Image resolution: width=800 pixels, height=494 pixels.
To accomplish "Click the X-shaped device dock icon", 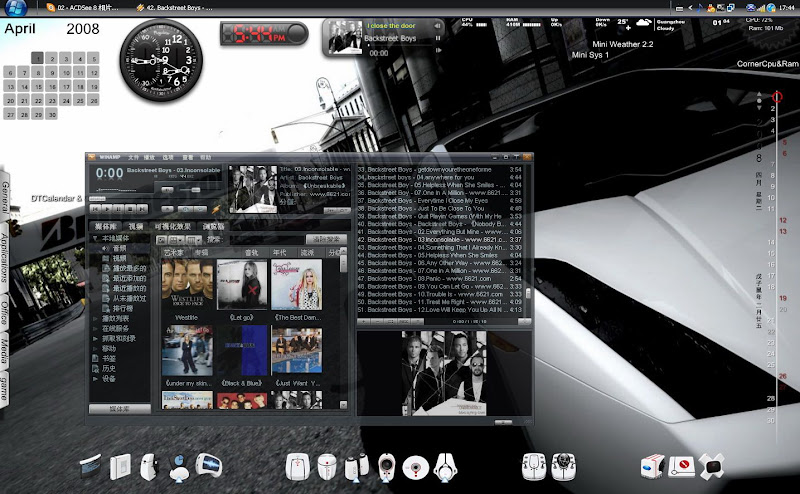I will (711, 466).
